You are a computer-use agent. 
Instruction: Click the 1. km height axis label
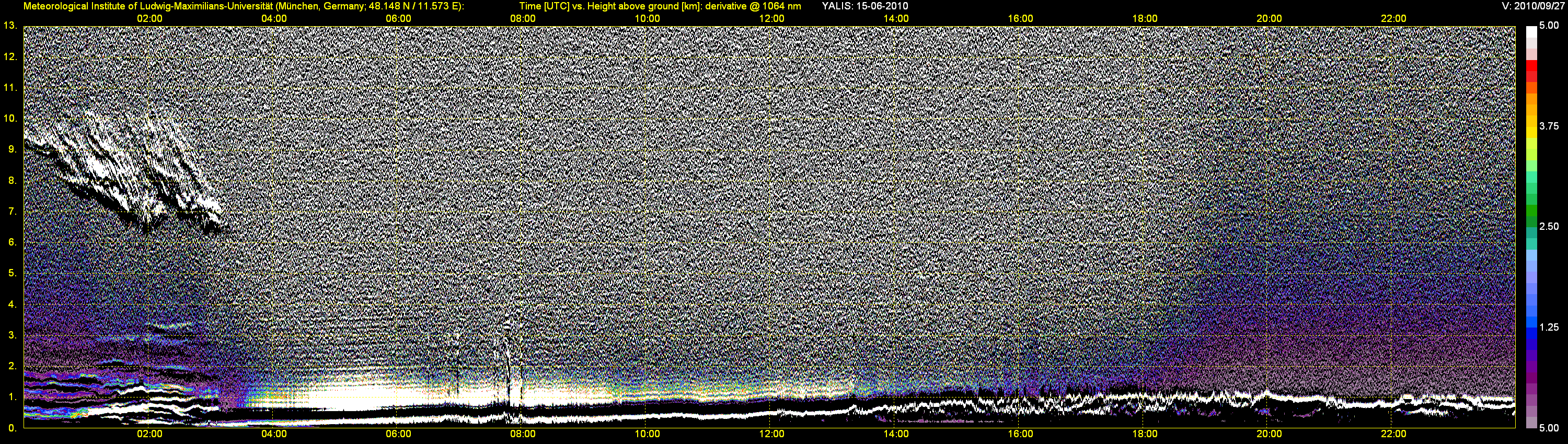[x=13, y=396]
